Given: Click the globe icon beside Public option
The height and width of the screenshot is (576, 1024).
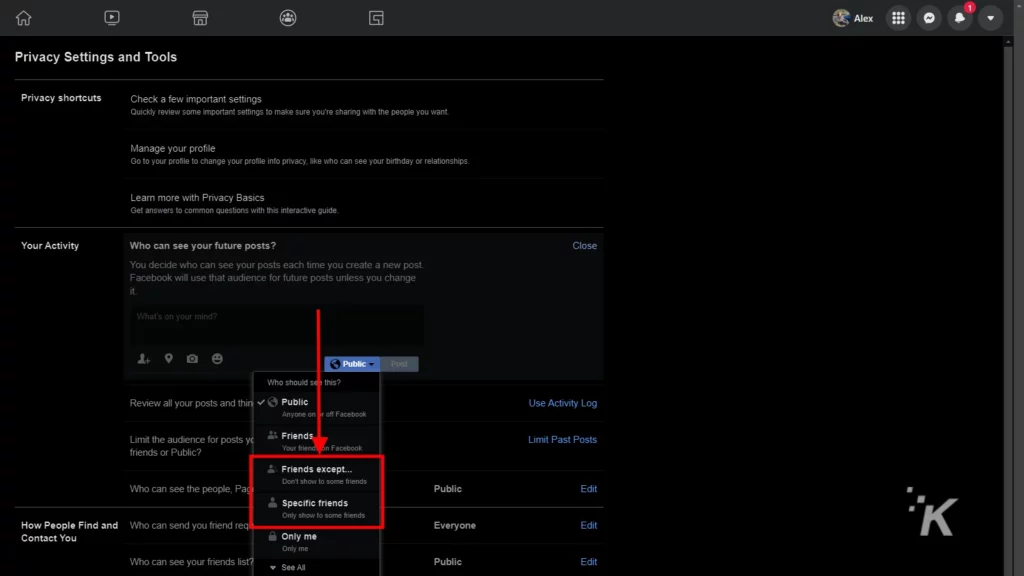Looking at the screenshot, I should coord(272,402).
